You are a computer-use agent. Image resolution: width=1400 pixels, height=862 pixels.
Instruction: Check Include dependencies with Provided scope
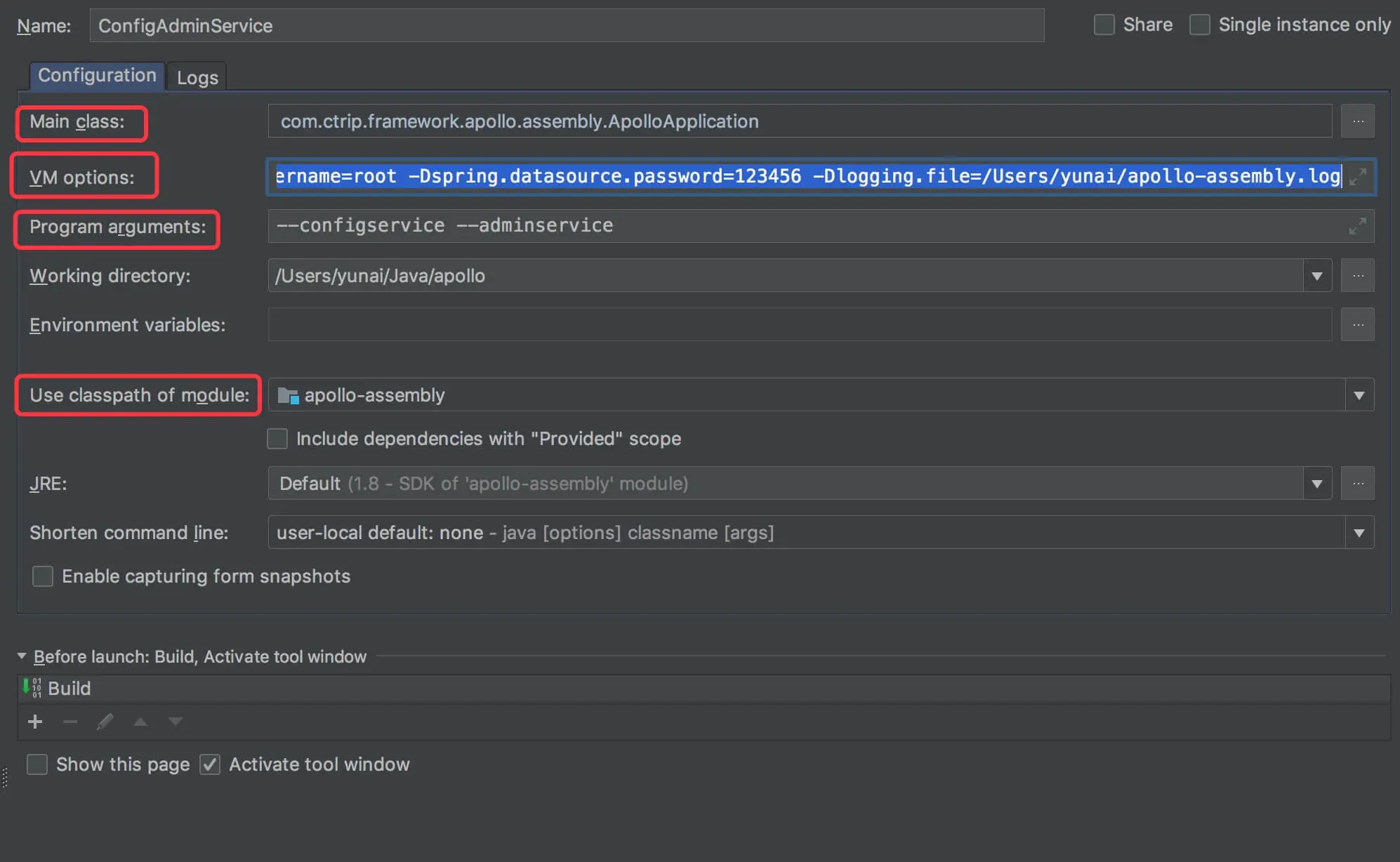[277, 439]
